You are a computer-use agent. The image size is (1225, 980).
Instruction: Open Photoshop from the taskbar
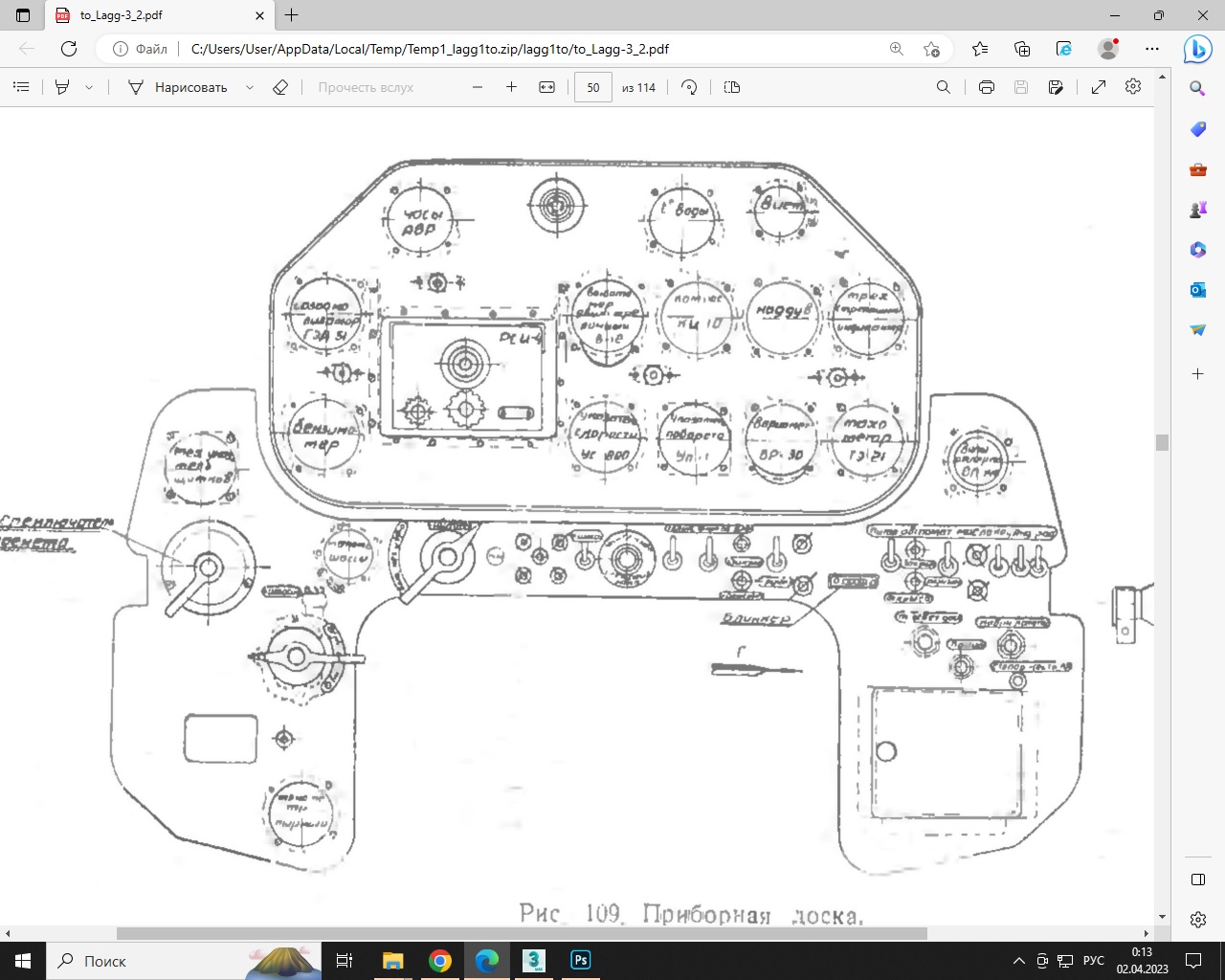581,961
